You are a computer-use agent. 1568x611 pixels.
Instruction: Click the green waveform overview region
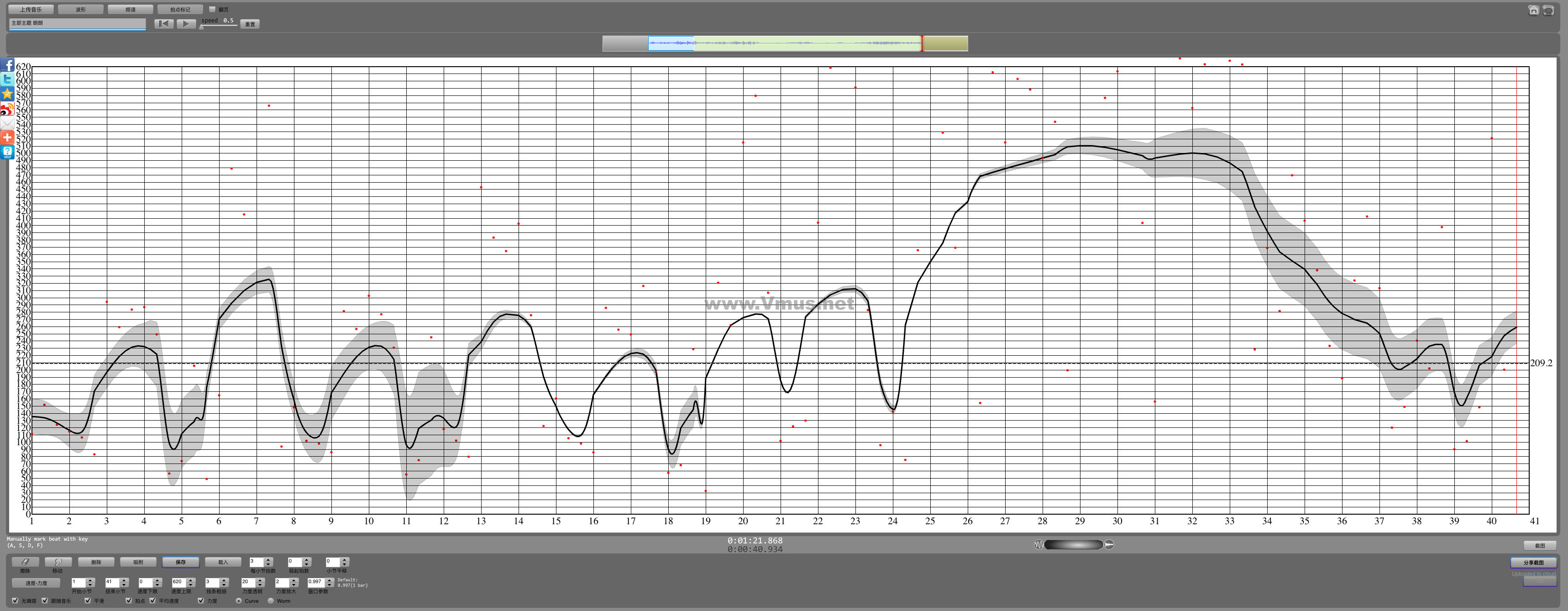coord(807,43)
